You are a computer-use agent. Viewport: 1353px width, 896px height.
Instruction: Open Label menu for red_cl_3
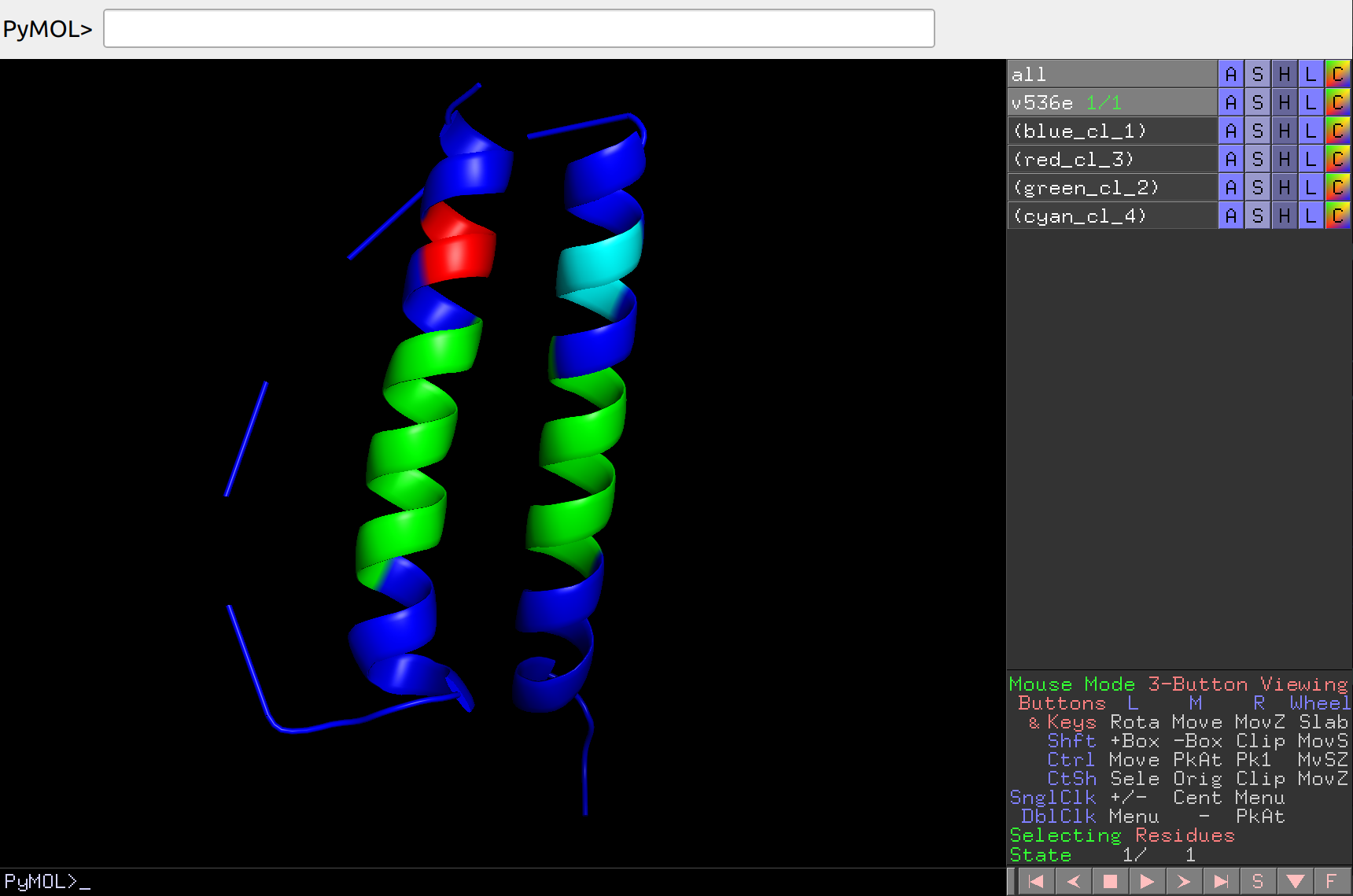pyautogui.click(x=1311, y=159)
